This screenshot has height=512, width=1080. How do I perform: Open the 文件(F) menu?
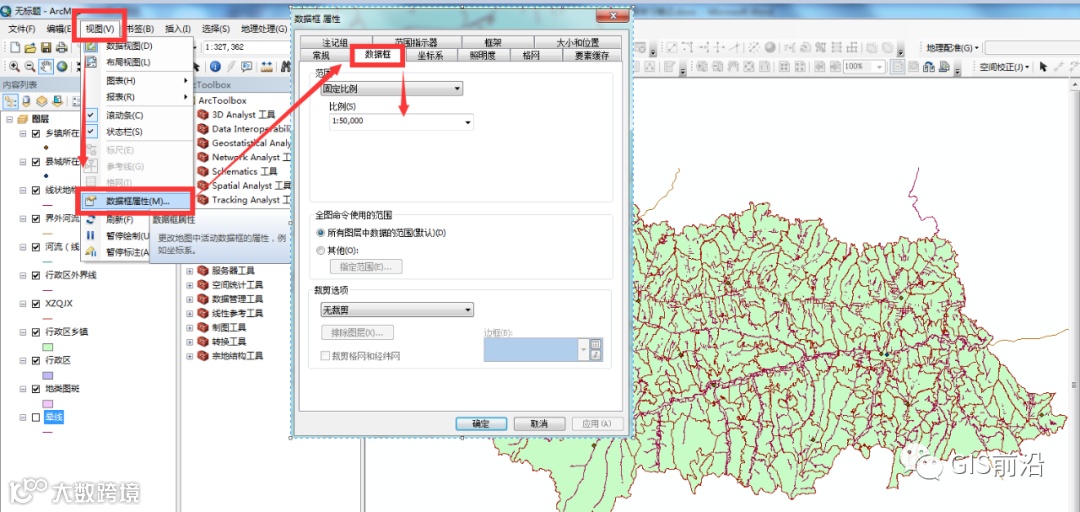tap(21, 28)
